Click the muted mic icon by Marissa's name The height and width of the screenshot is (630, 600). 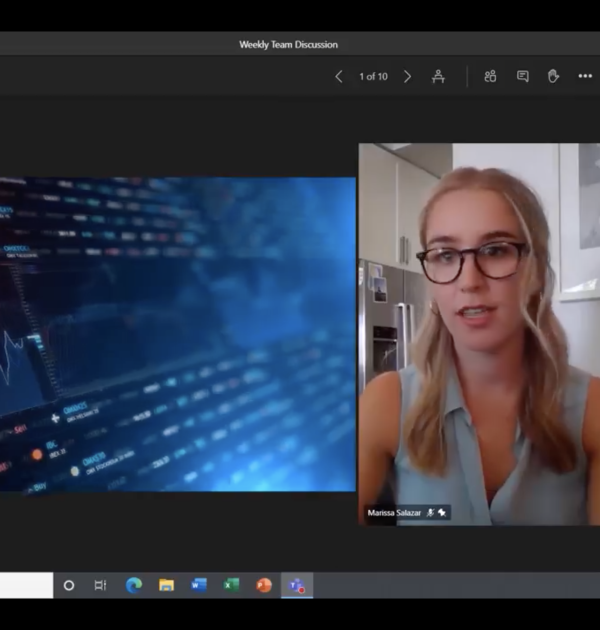point(431,513)
